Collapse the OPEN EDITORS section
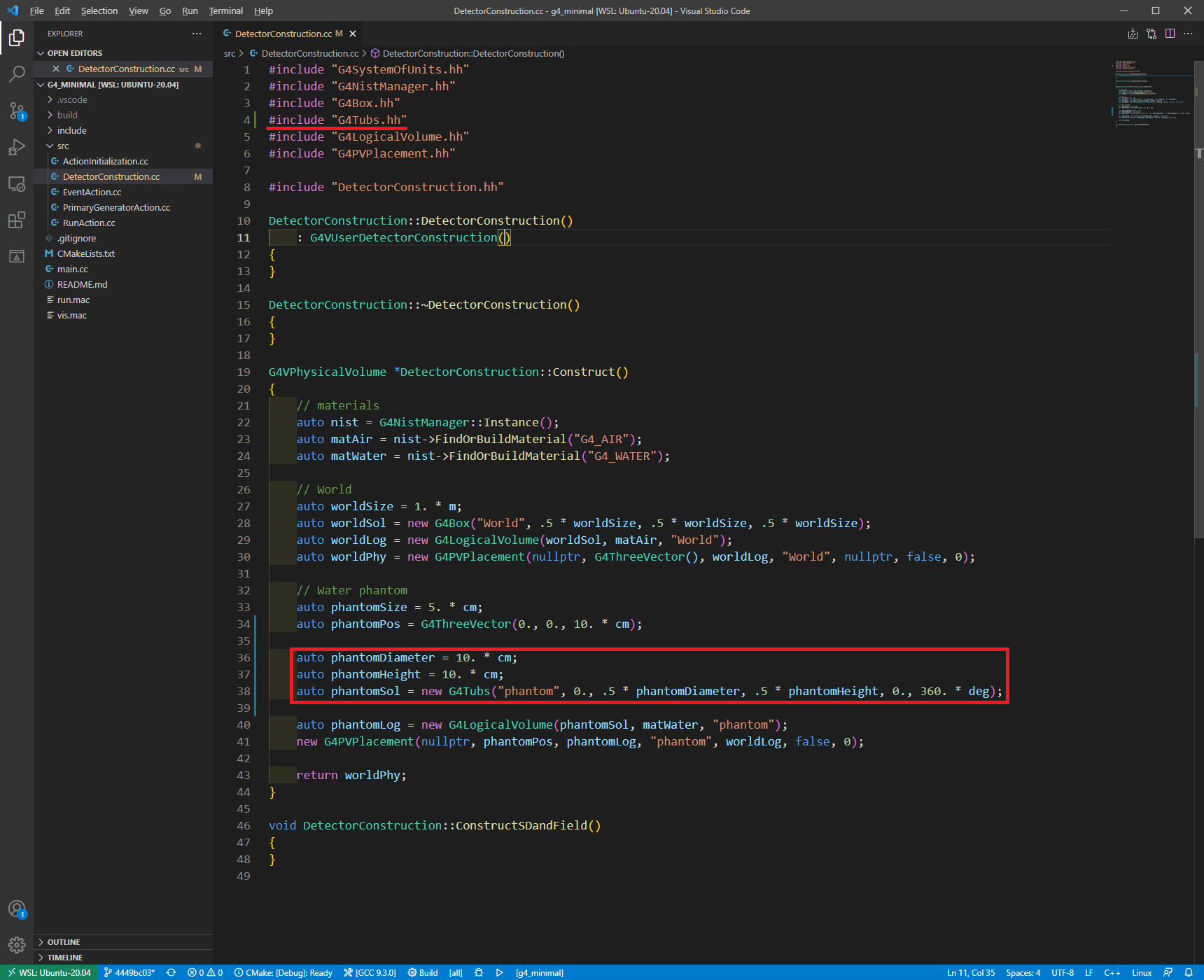Screen dimensions: 1204x980 74,53
